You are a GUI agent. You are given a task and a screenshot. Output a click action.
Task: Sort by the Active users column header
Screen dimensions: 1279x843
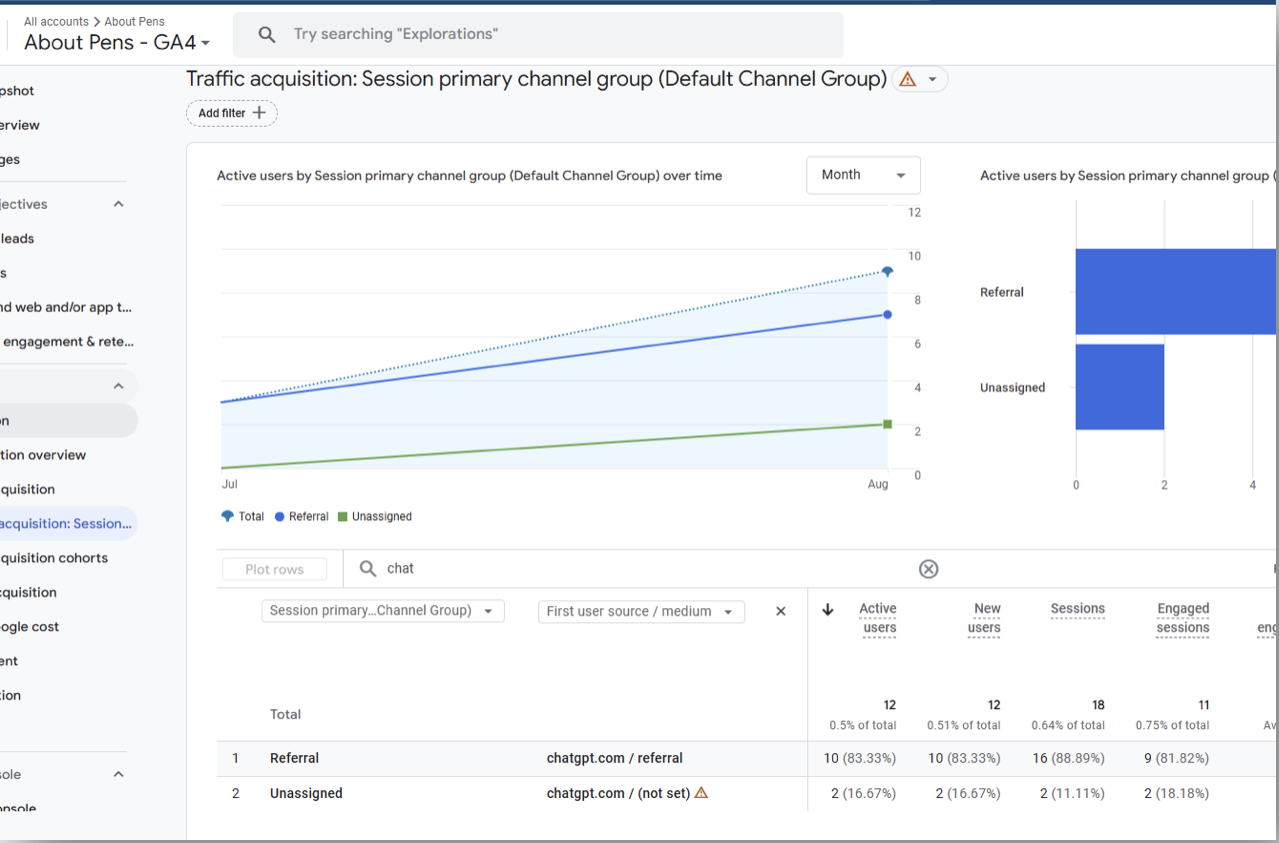tap(878, 619)
